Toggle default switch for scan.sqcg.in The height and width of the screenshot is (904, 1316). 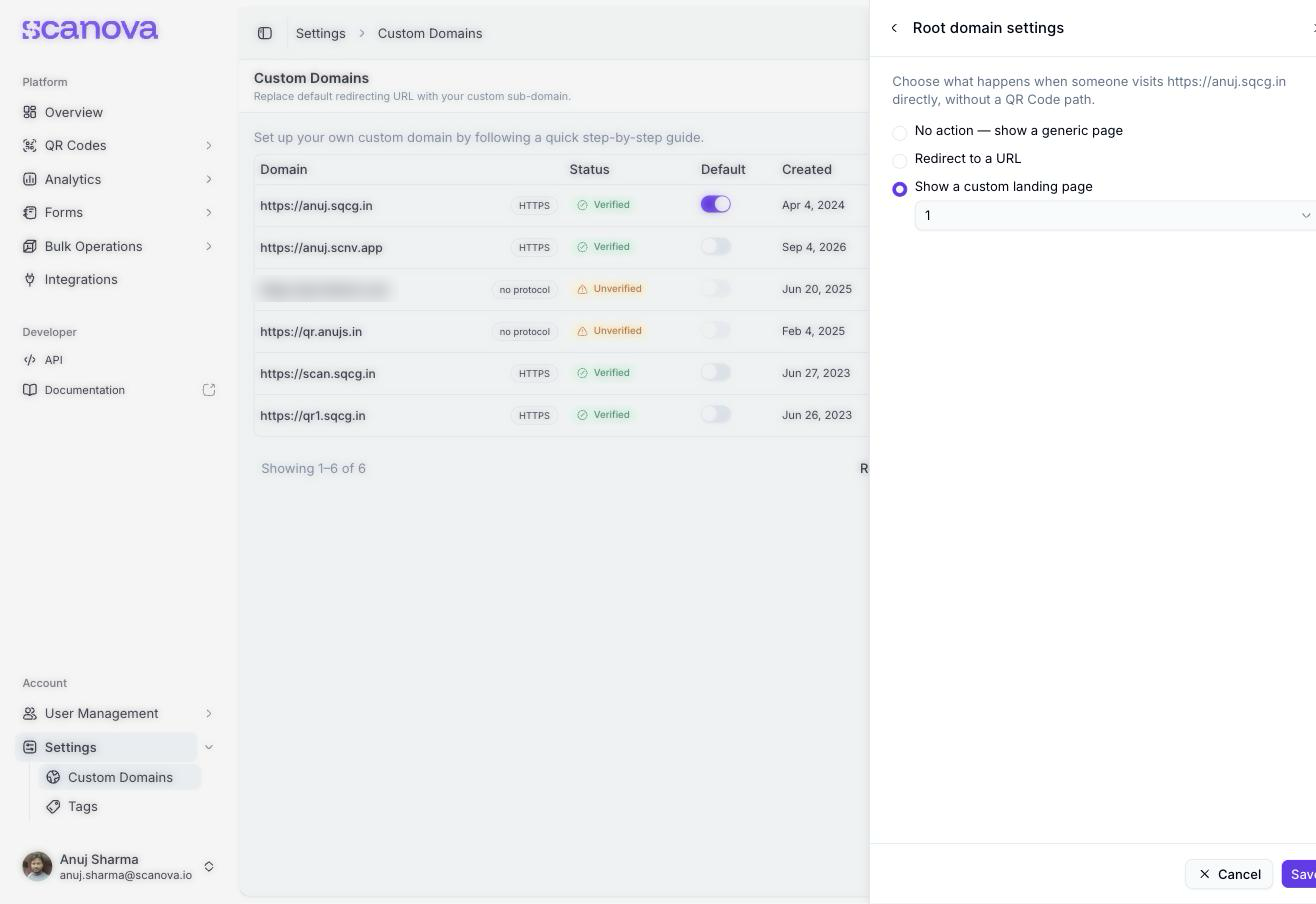click(x=716, y=372)
